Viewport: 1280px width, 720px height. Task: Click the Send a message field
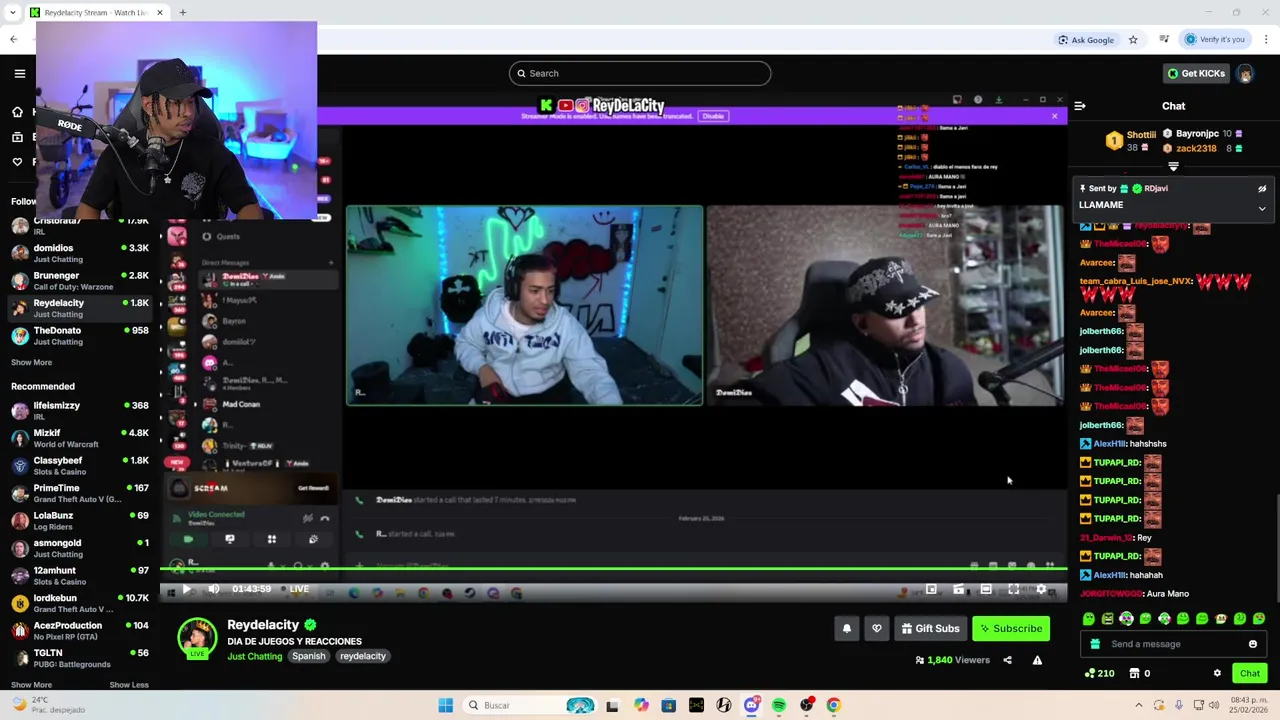point(1173,644)
